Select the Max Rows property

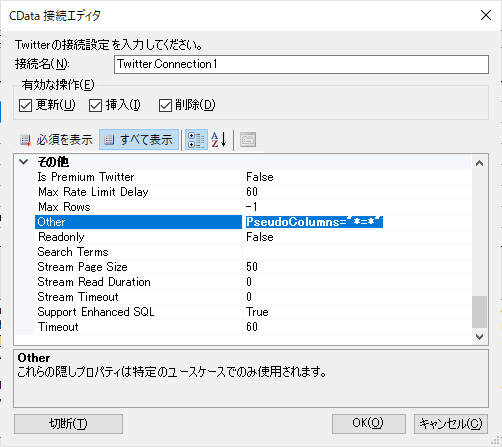pyautogui.click(x=138, y=207)
